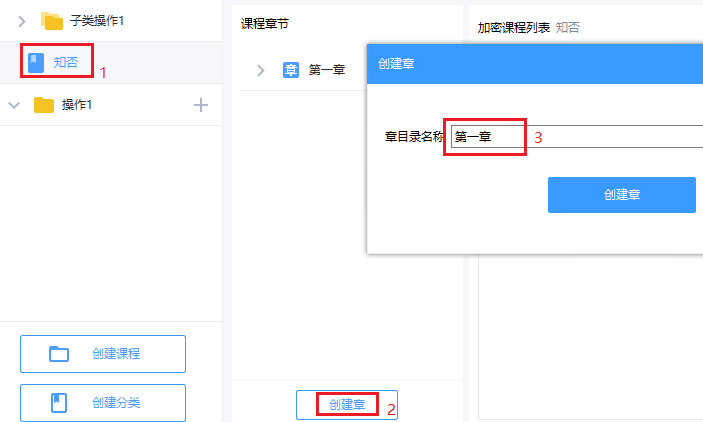Viewport: 703px width, 422px height.
Task: Click the folder icon in 创建课程 button
Action: point(60,354)
